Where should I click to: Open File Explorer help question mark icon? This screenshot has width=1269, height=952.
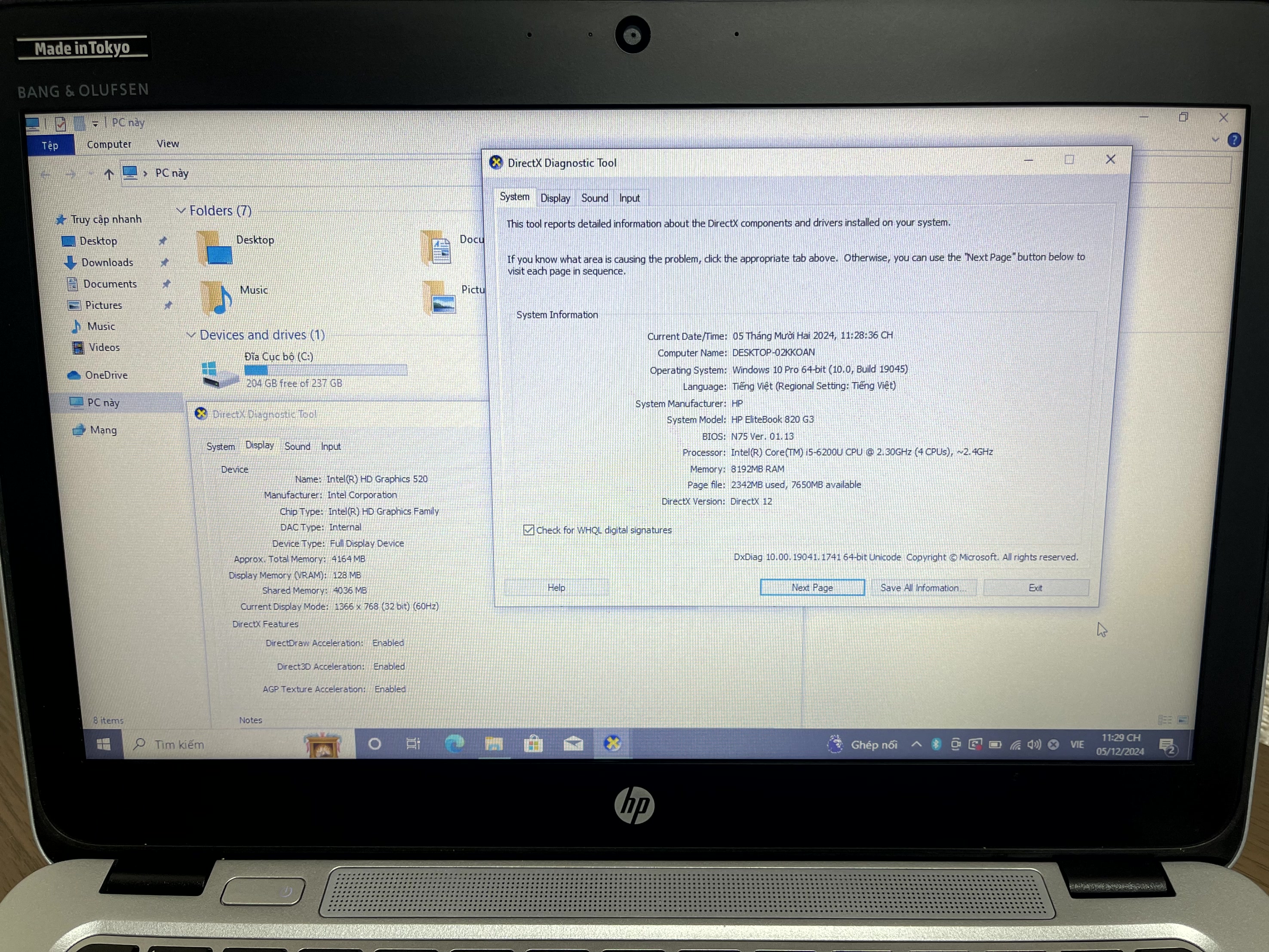click(1233, 139)
